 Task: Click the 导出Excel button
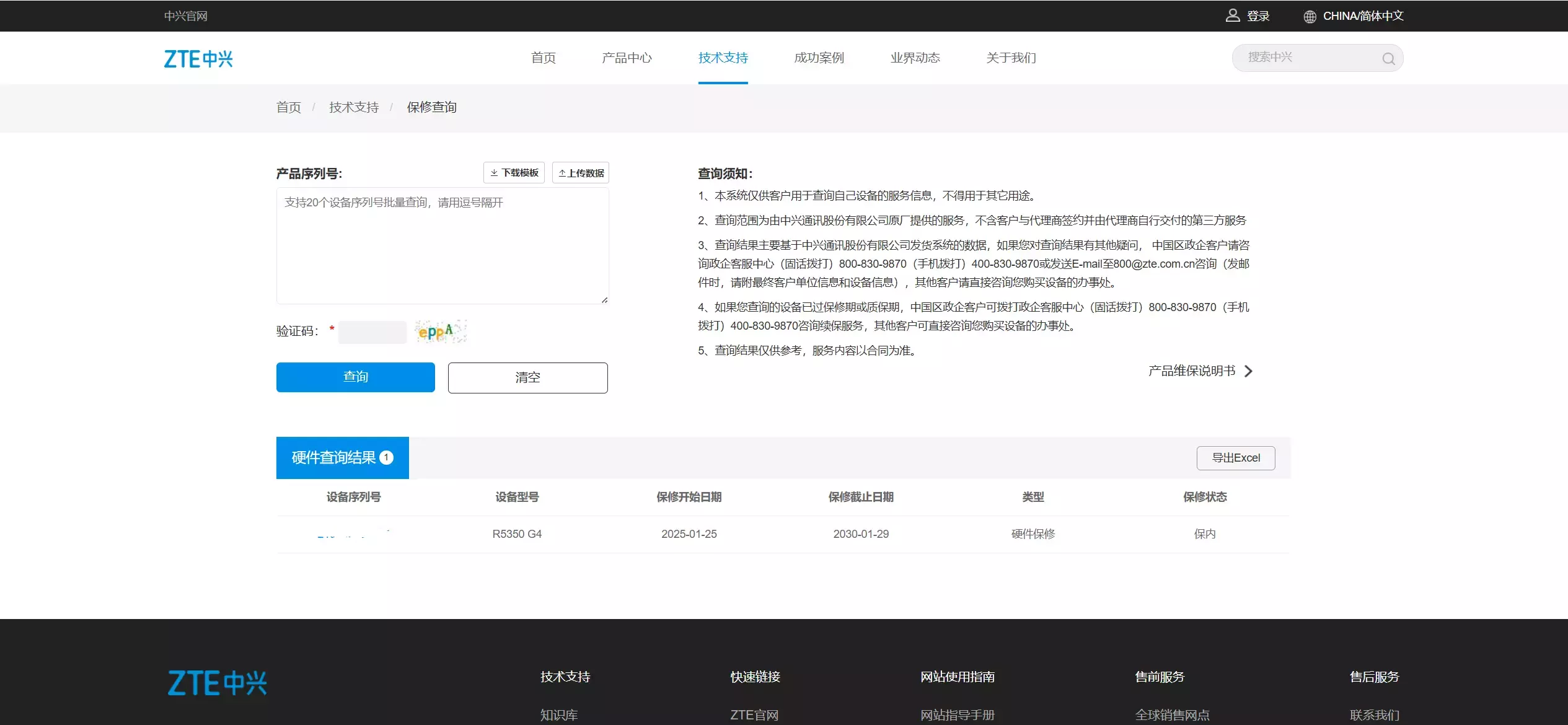1236,458
